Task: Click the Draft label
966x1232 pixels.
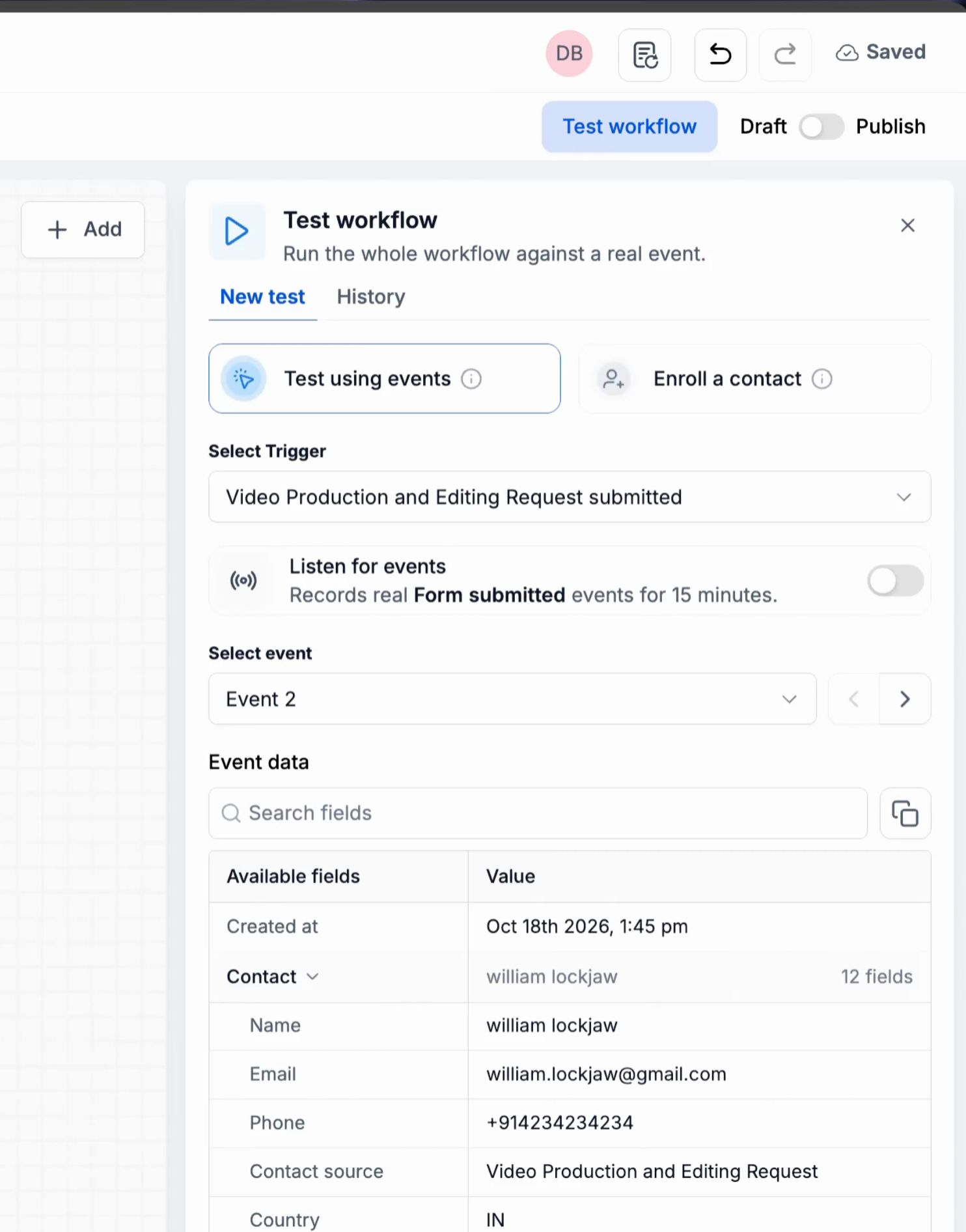Action: [763, 126]
